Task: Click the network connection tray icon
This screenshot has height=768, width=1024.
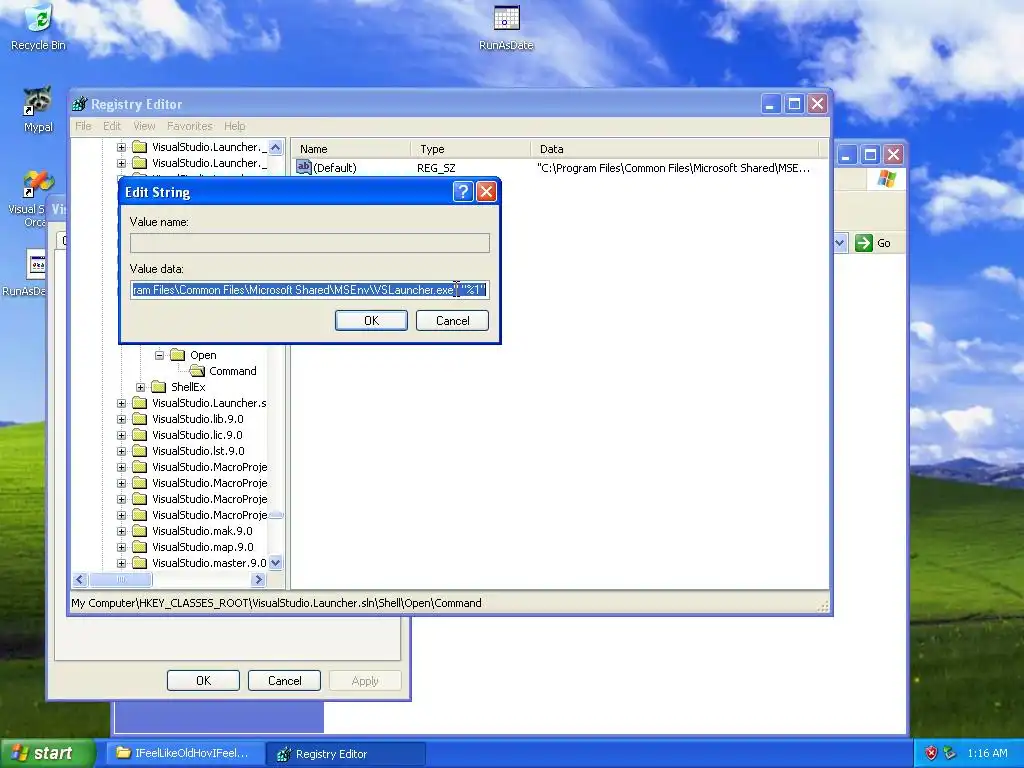Action: 949,753
